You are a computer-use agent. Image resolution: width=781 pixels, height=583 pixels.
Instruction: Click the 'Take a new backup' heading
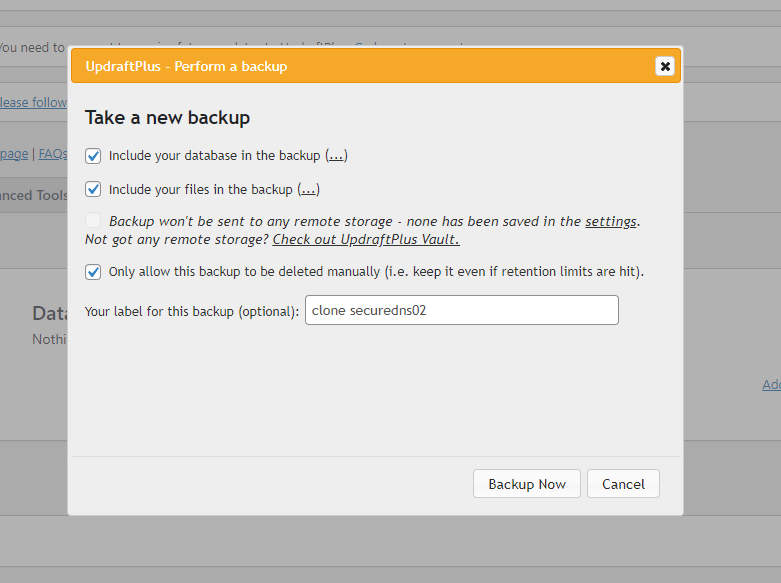click(x=167, y=118)
